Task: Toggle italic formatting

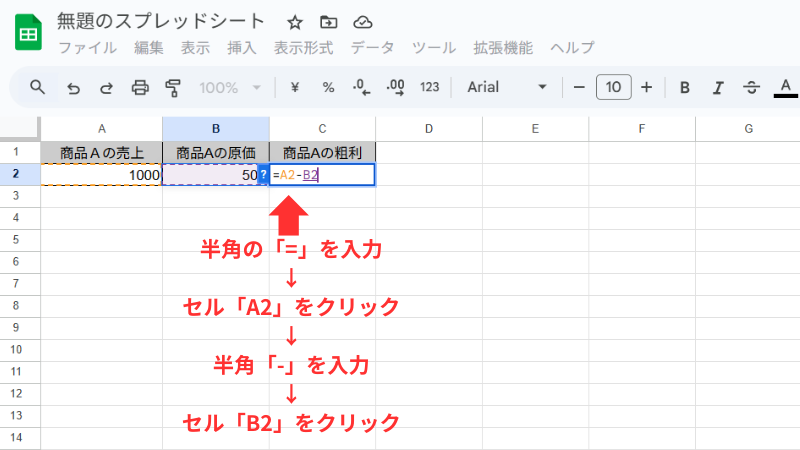Action: coord(718,88)
